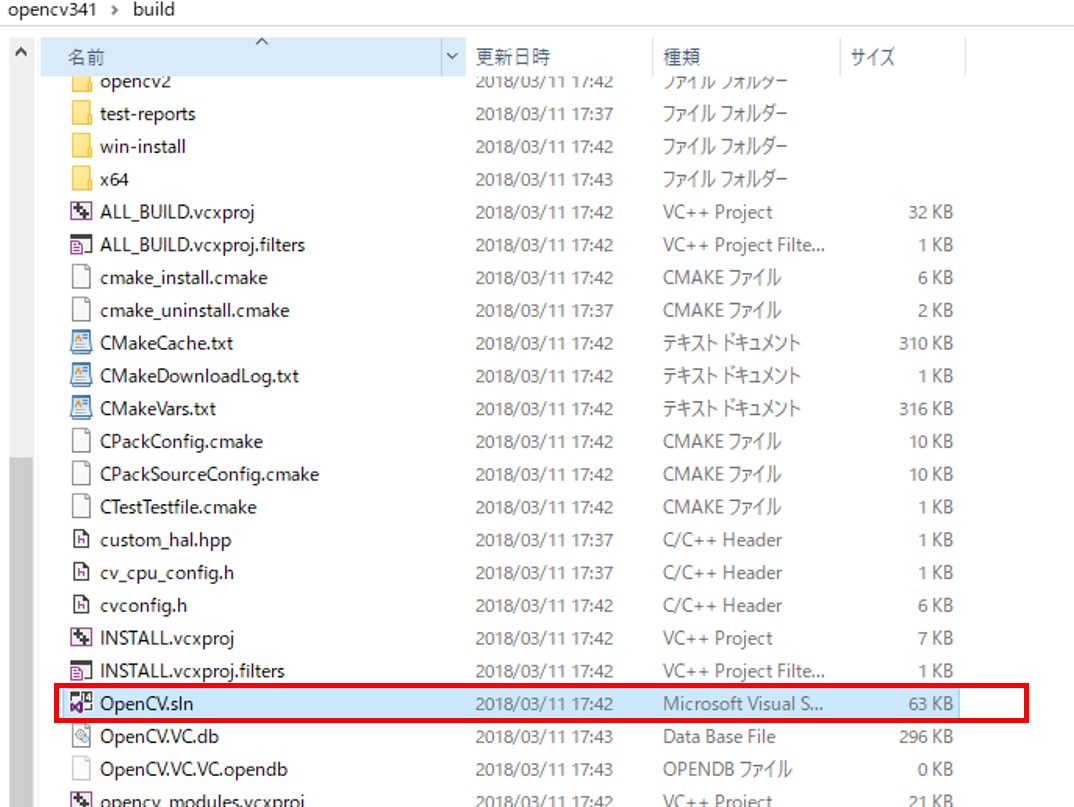Select the custom_hal.hpp header file icon
Viewport: 1074px width, 807px height.
[x=82, y=540]
